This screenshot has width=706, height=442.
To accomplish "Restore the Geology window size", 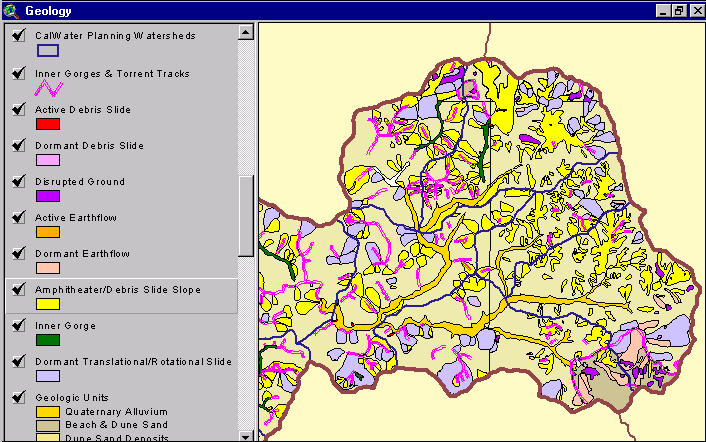I will (x=679, y=11).
